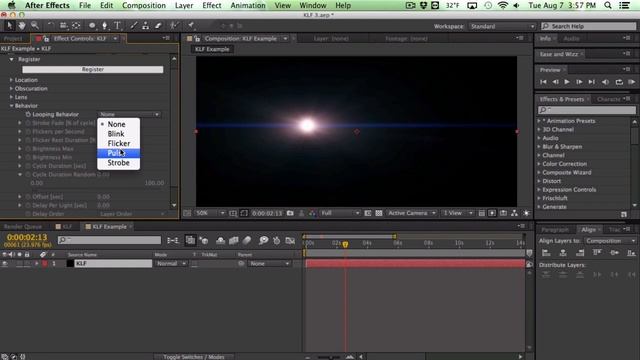Screen dimensions: 640x360
Task: Toggle Looping Behavior stopwatch
Action: click(x=28, y=114)
